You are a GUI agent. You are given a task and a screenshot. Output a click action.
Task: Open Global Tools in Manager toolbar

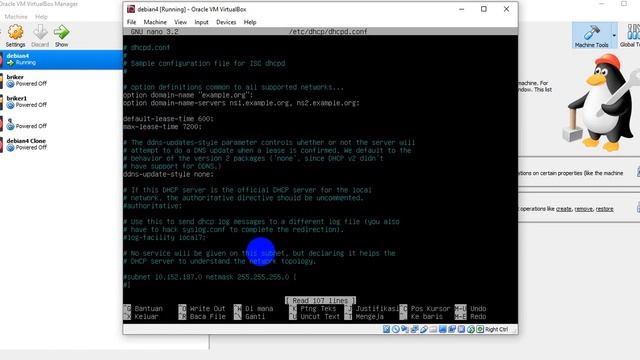[631, 36]
